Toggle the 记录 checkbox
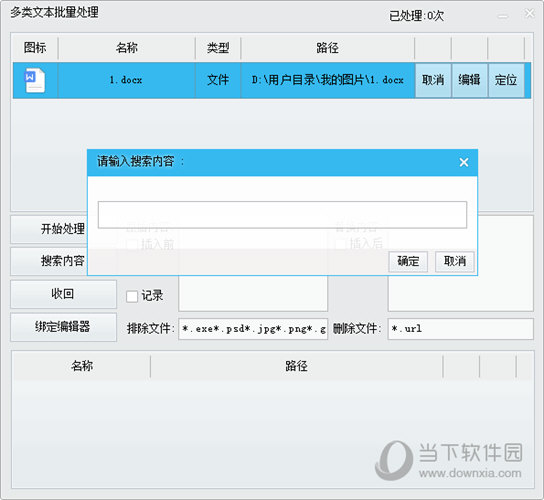 132,296
